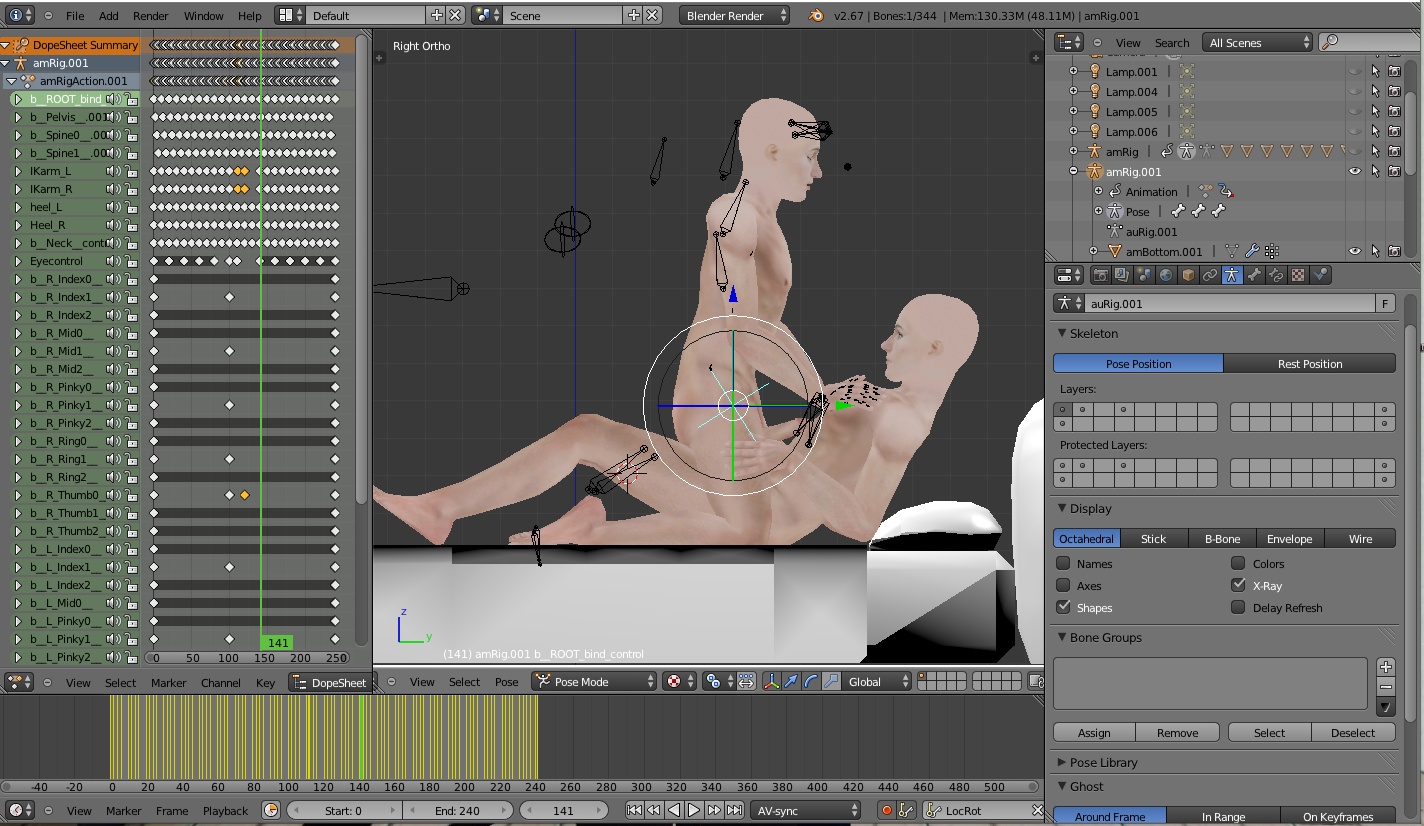
Task: Uncheck the X-Ray display checkbox
Action: coord(1238,585)
